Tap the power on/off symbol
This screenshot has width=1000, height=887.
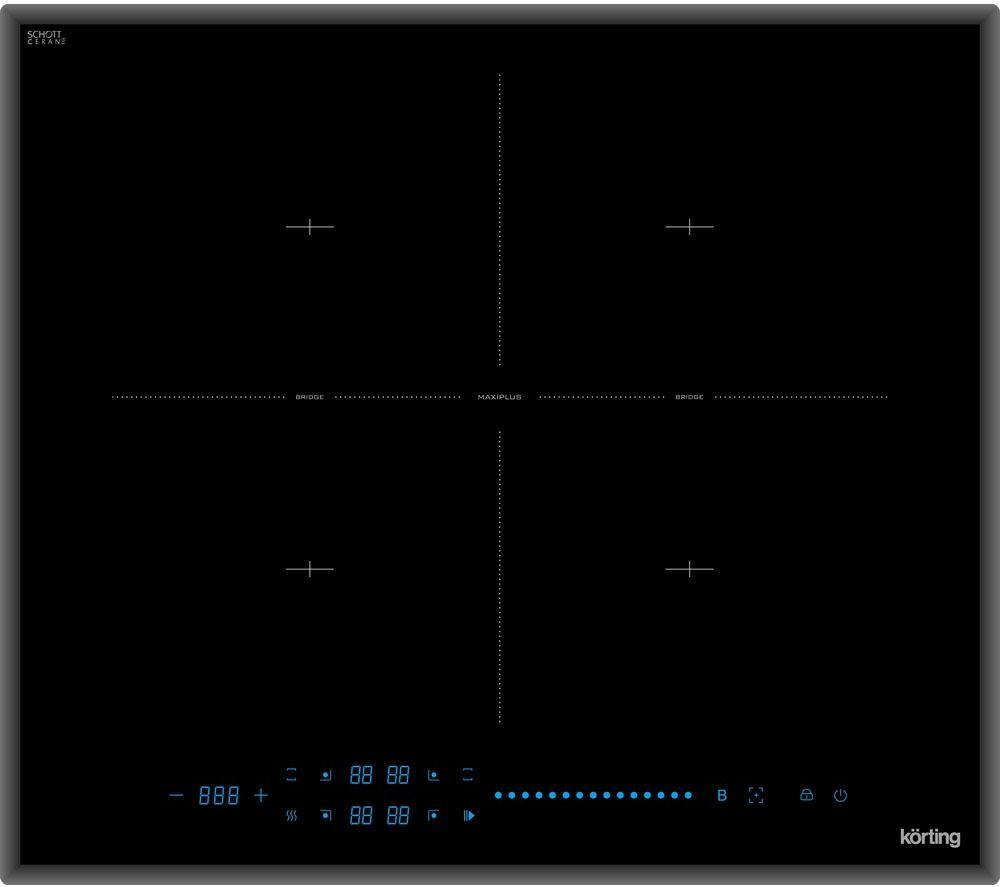coord(841,795)
